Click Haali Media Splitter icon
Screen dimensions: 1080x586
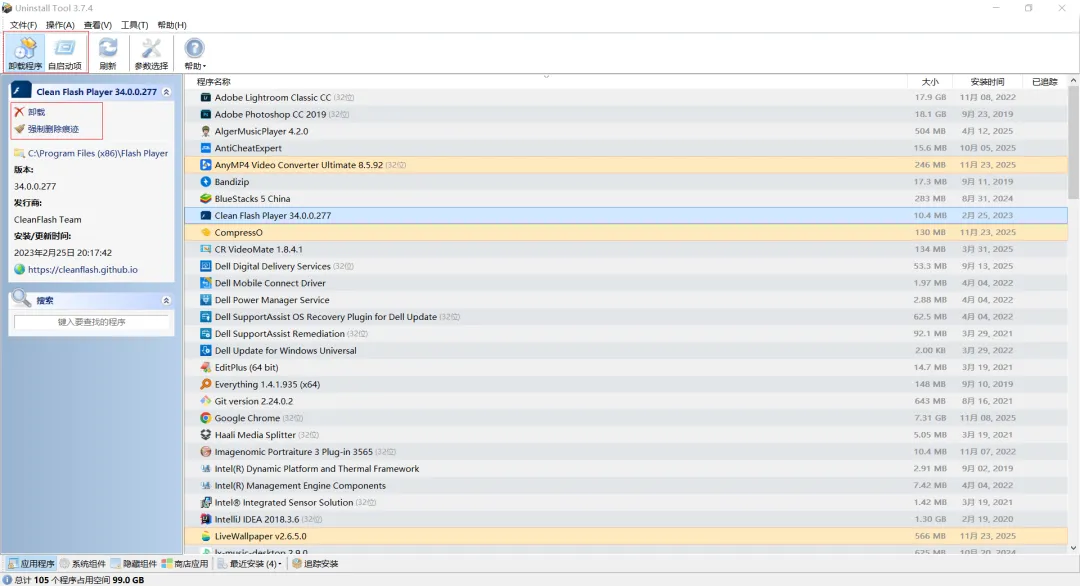tap(205, 435)
